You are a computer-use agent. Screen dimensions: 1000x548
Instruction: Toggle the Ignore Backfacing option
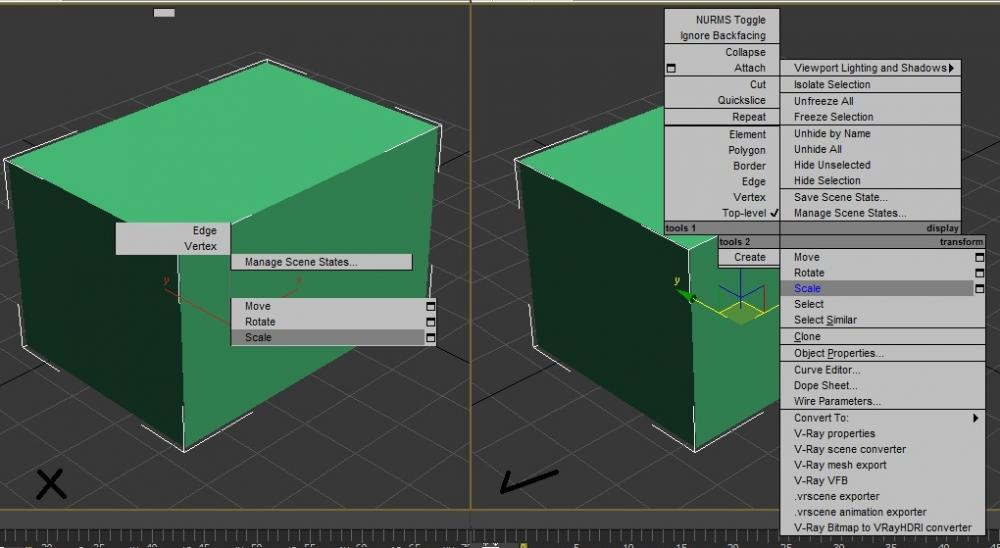tap(722, 36)
